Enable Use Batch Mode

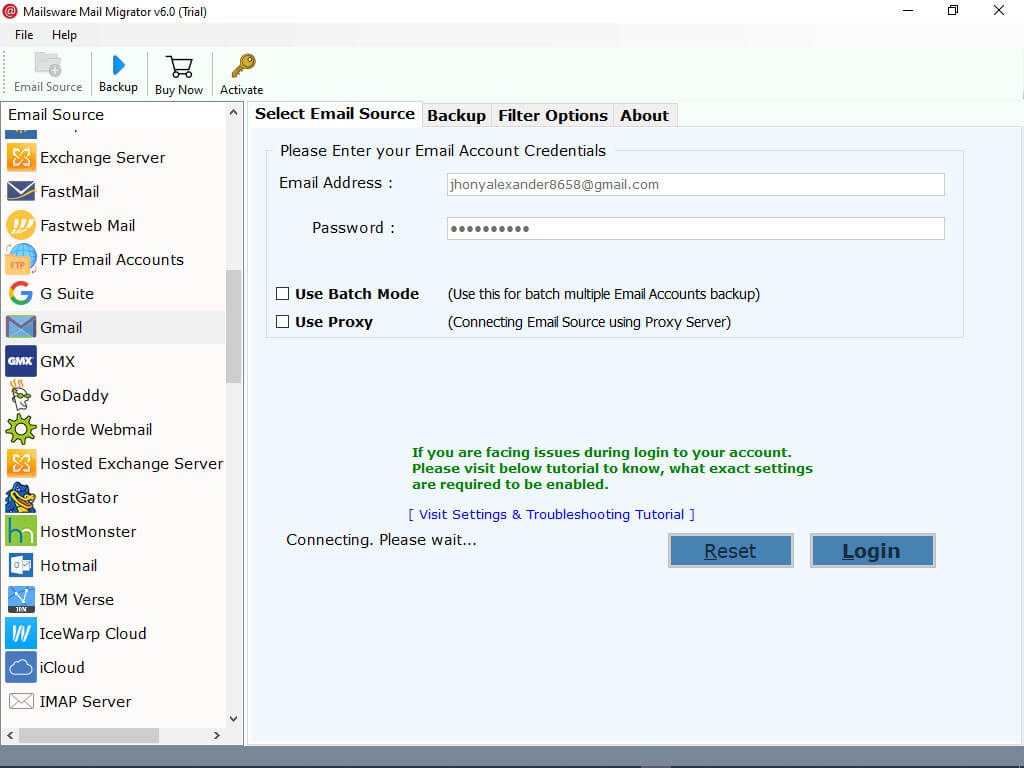click(284, 294)
